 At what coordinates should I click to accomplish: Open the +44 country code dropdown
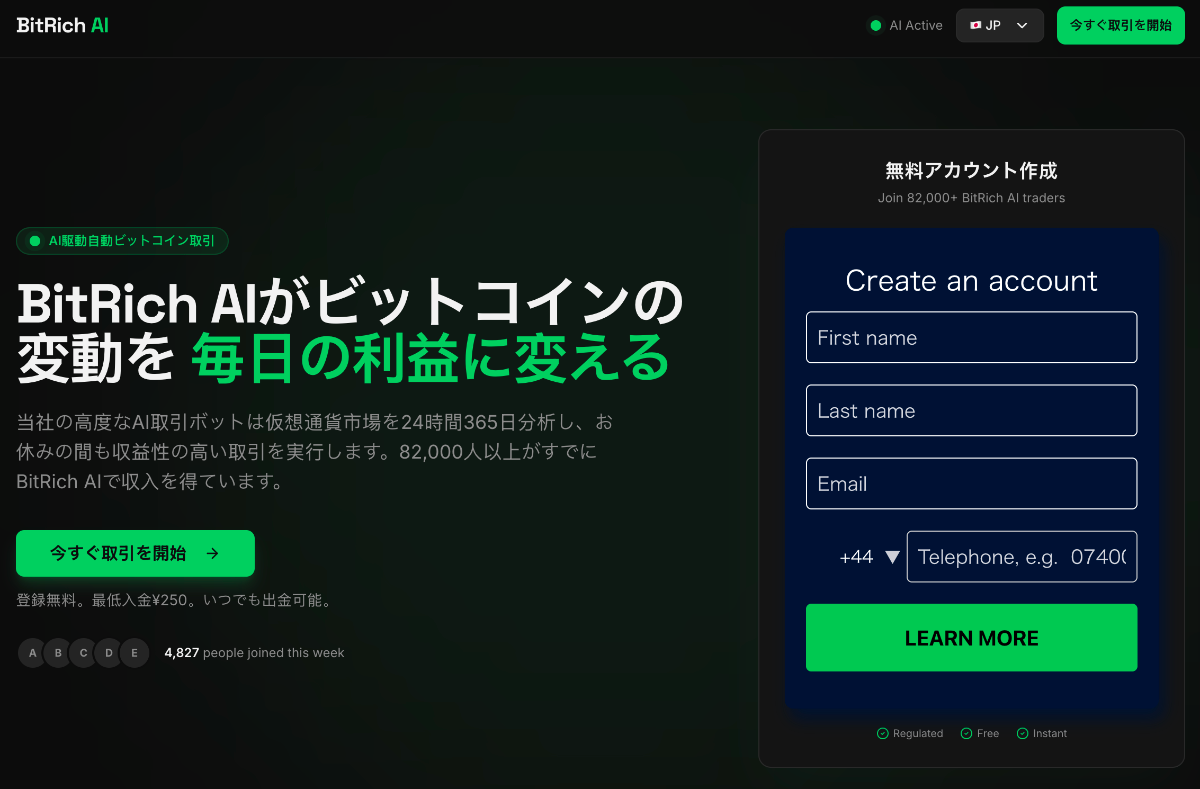(870, 557)
